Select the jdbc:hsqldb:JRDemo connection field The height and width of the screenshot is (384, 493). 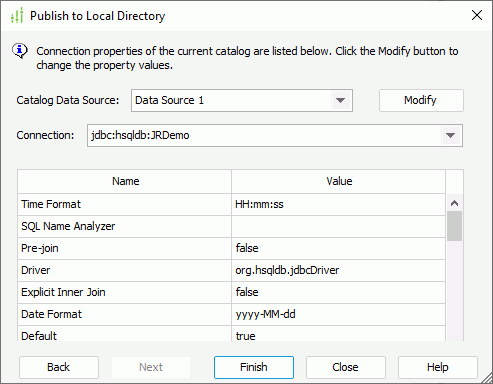point(275,135)
